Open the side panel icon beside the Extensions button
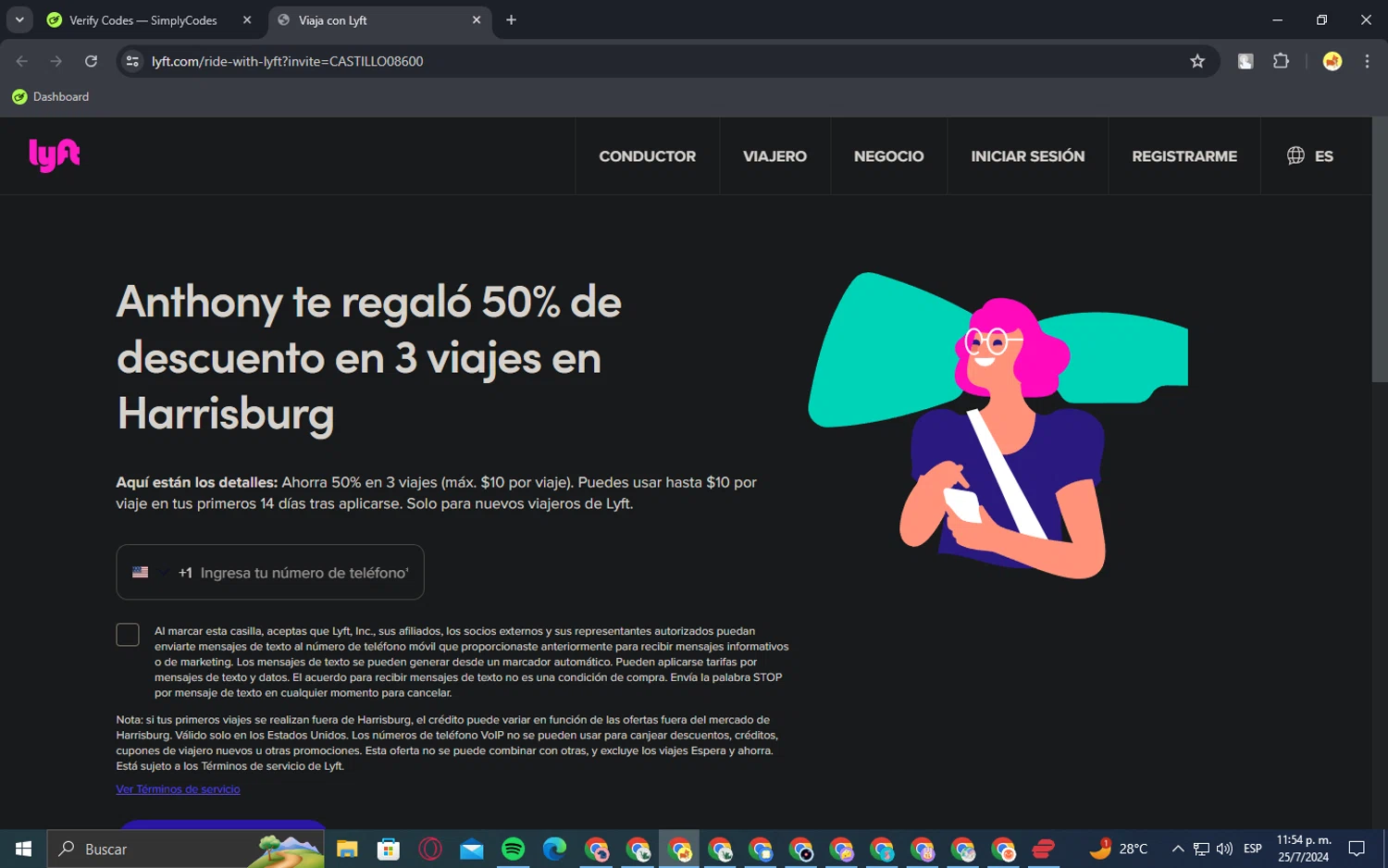The height and width of the screenshot is (868, 1388). tap(1245, 61)
